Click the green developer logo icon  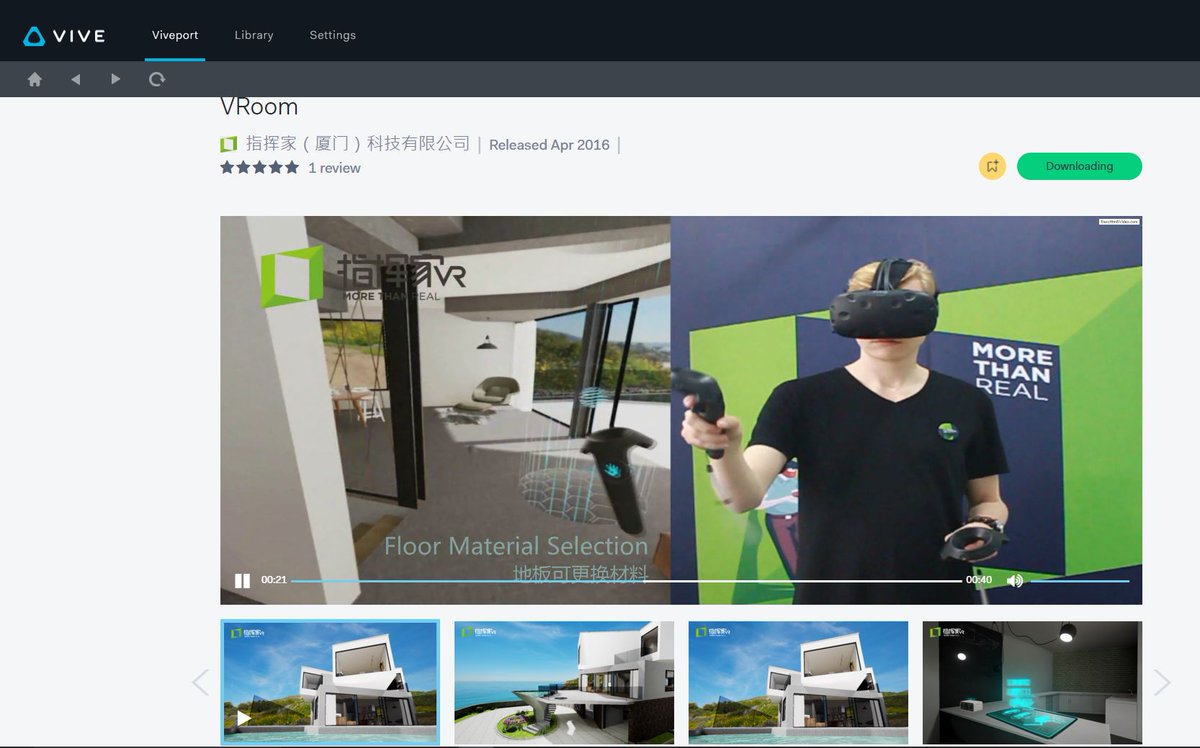(x=229, y=145)
